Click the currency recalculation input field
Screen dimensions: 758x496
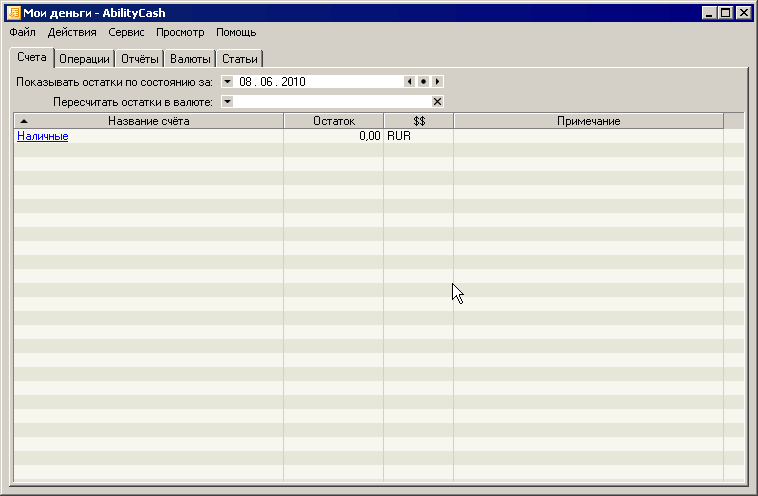pos(330,101)
